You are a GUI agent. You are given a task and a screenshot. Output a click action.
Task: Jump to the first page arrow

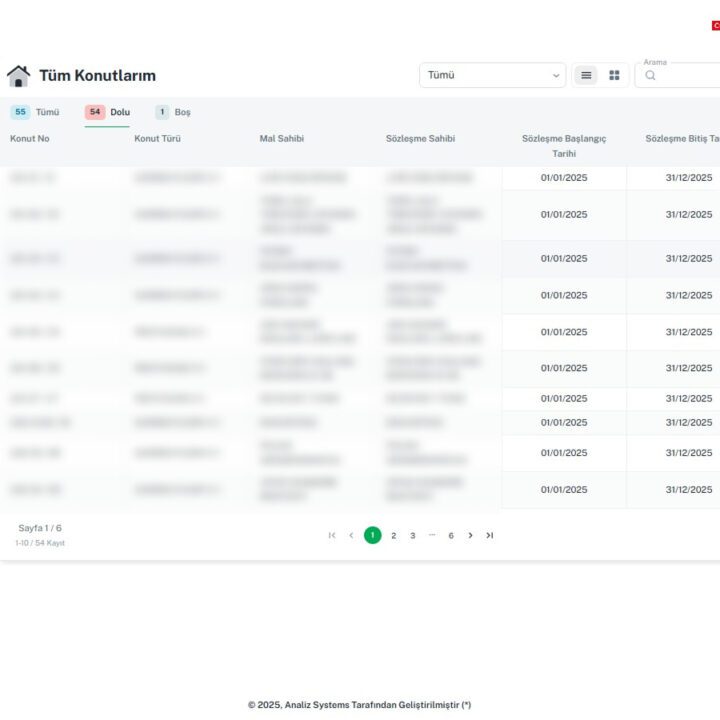[332, 536]
